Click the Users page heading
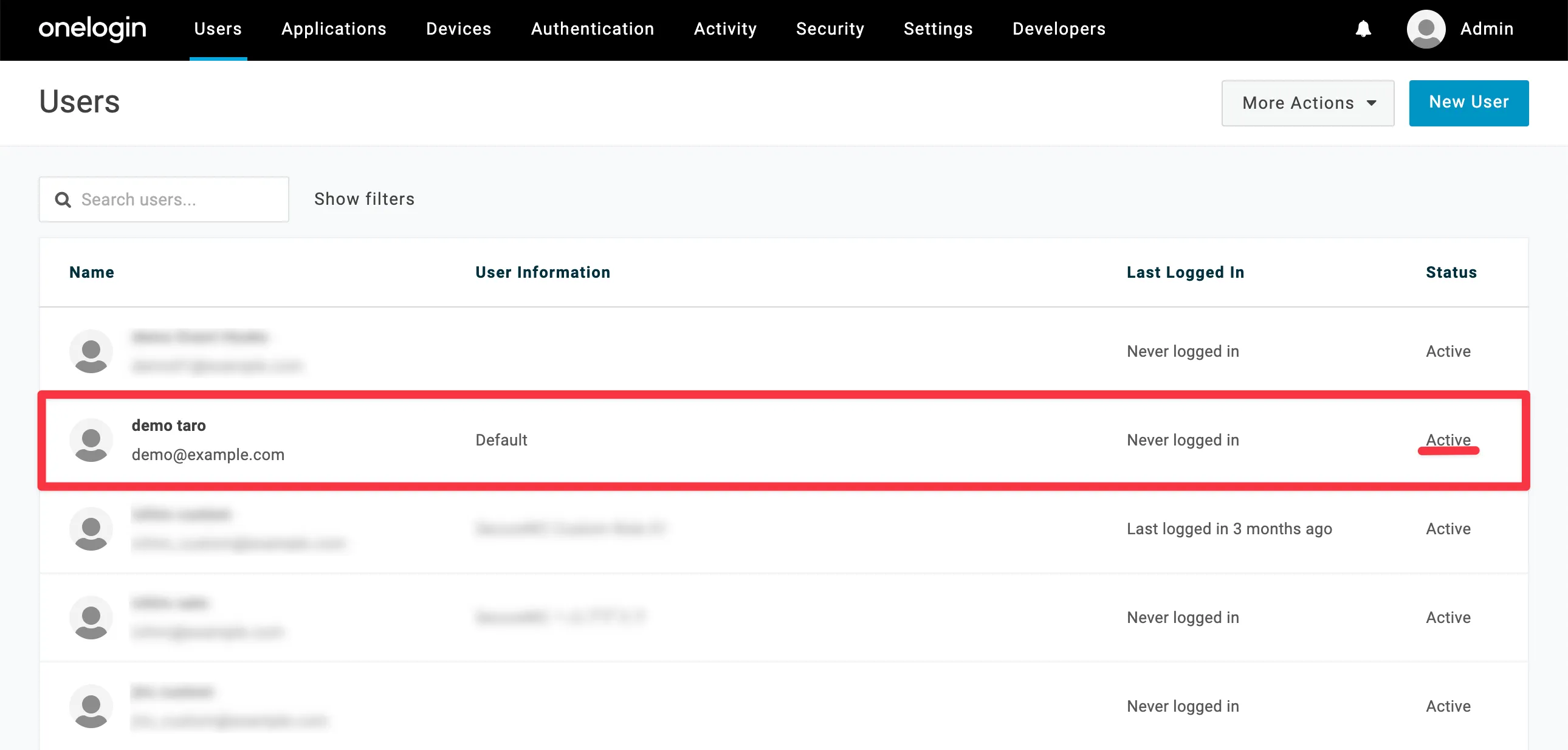1568x750 pixels. click(80, 101)
